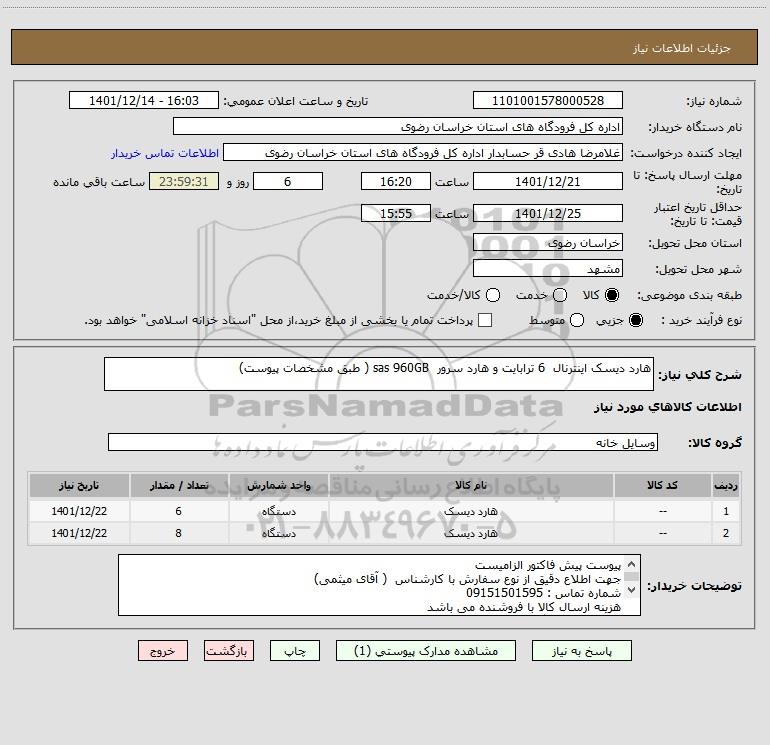Click هارد دیسک name in row 2

tap(471, 533)
